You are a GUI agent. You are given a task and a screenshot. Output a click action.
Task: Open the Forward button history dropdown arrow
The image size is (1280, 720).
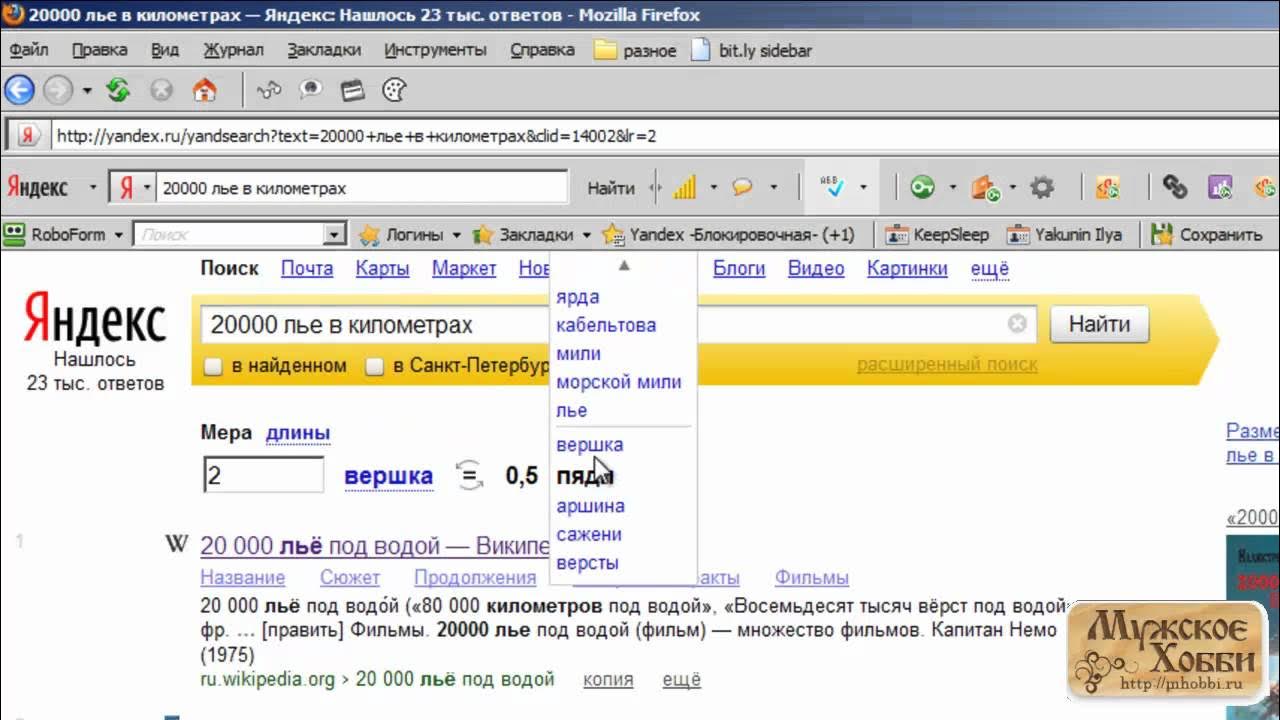point(87,91)
